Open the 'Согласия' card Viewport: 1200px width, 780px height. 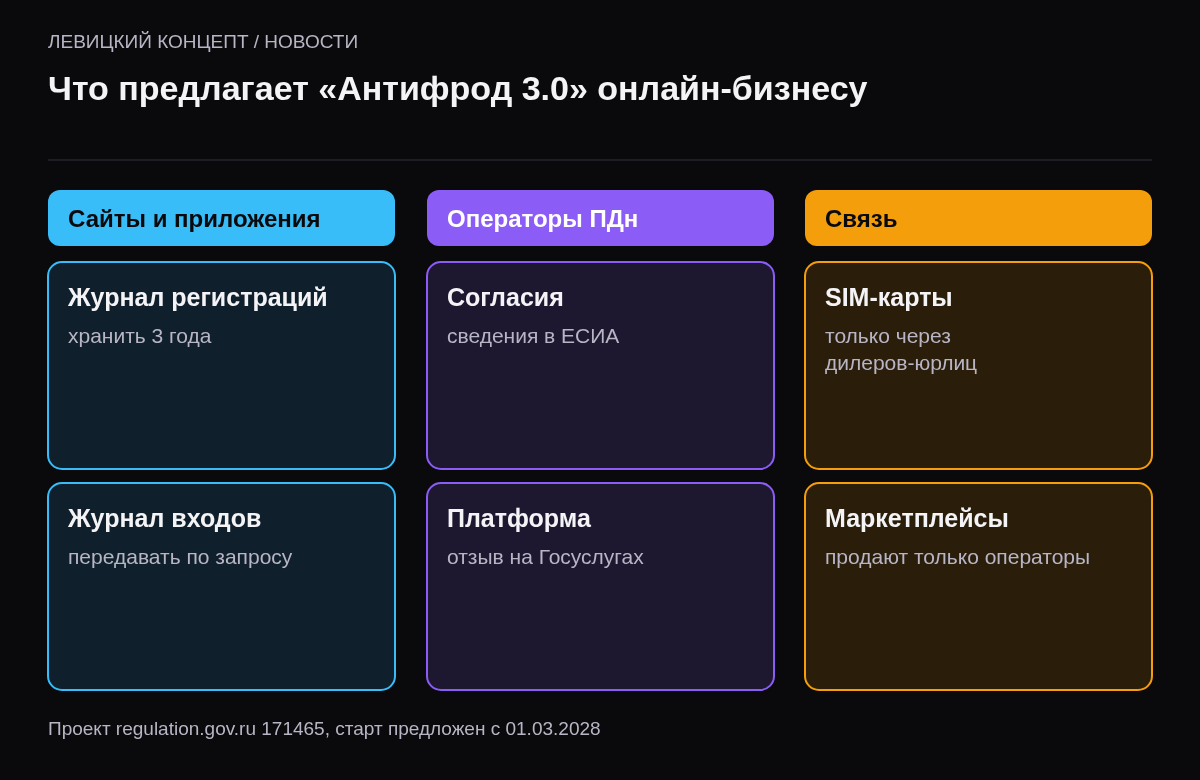click(600, 365)
